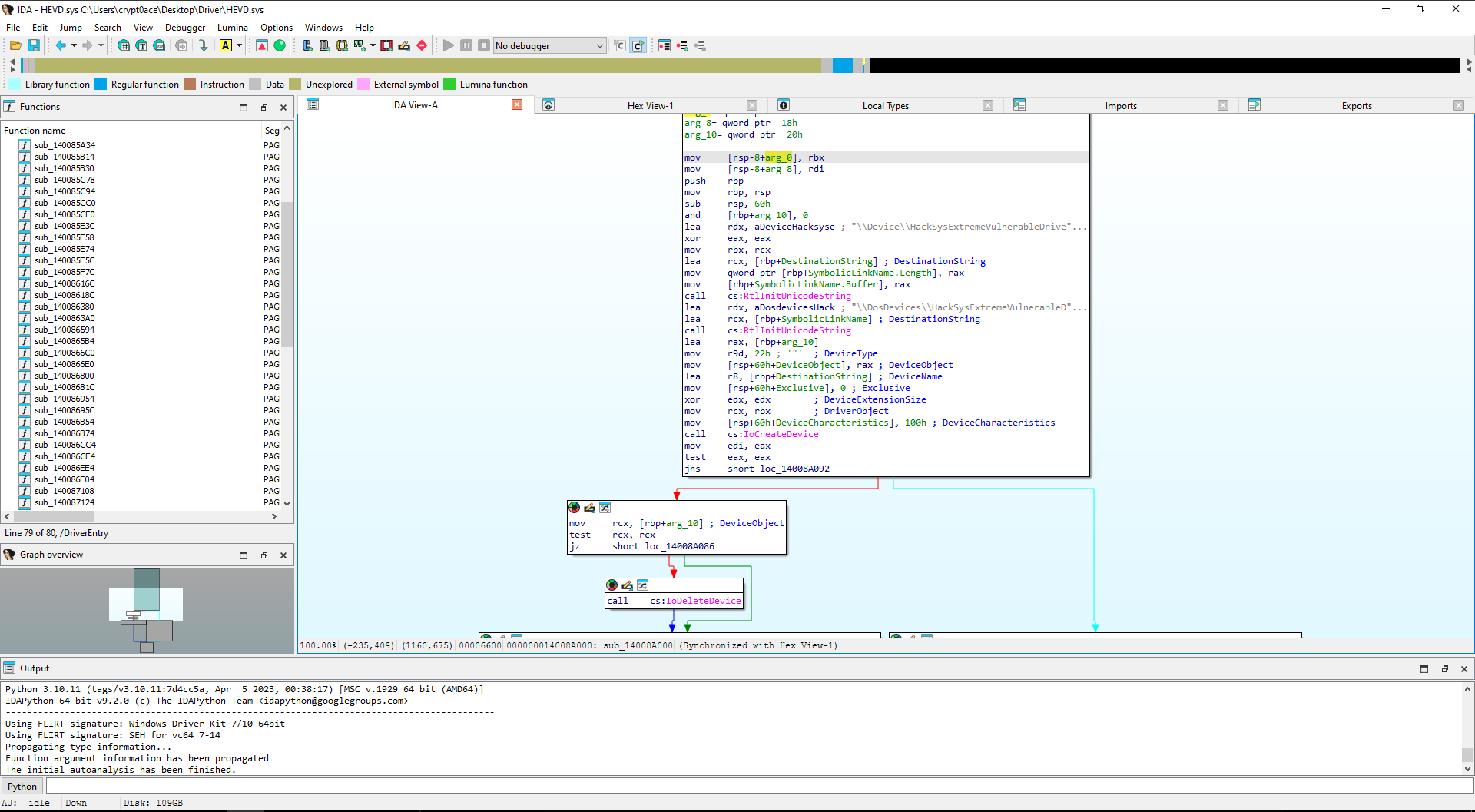Image resolution: width=1475 pixels, height=812 pixels.
Task: Click the red square breakpoint-style toolbar icon
Action: click(386, 46)
